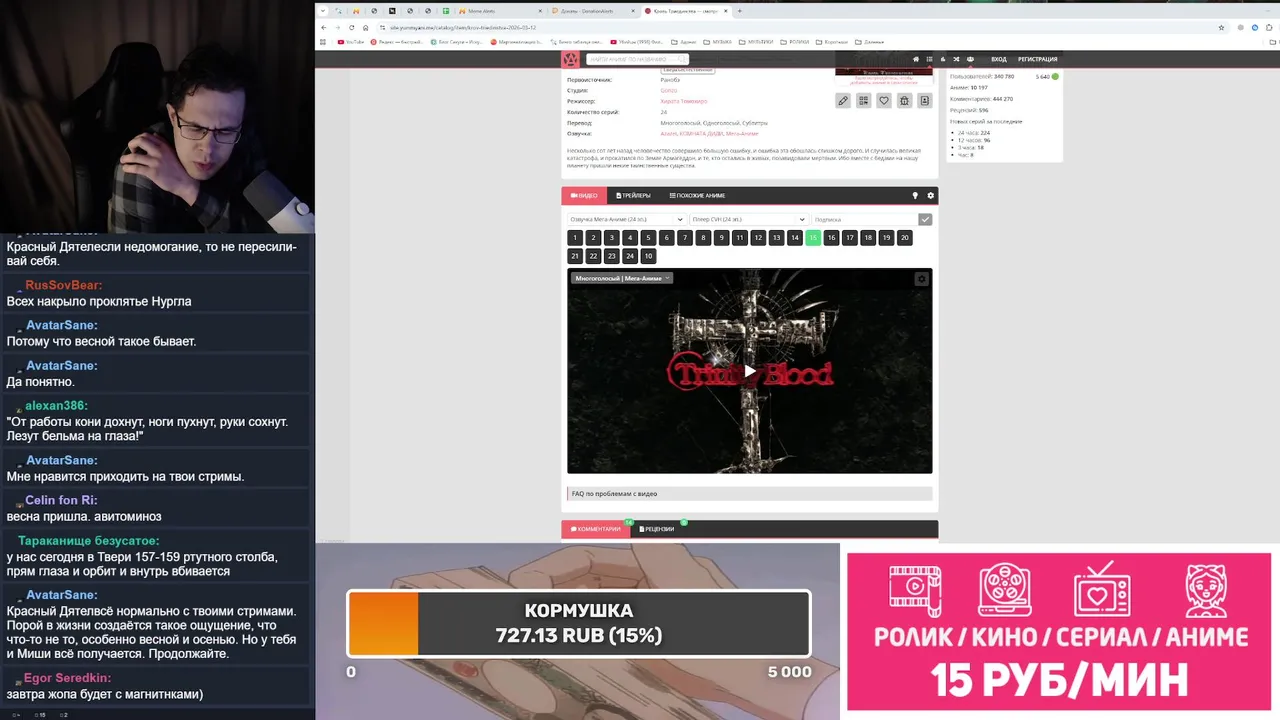This screenshot has height=720, width=1280.
Task: Click the contact card icon button
Action: click(925, 101)
